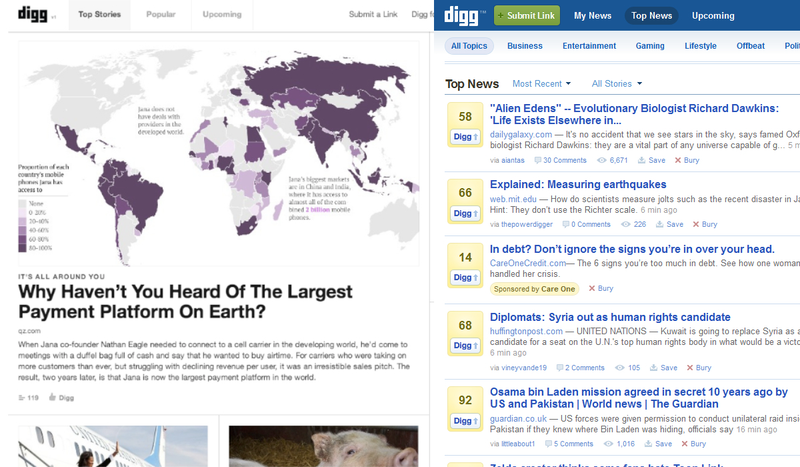The height and width of the screenshot is (467, 800).
Task: Select Top News tab in blue header
Action: tap(652, 16)
